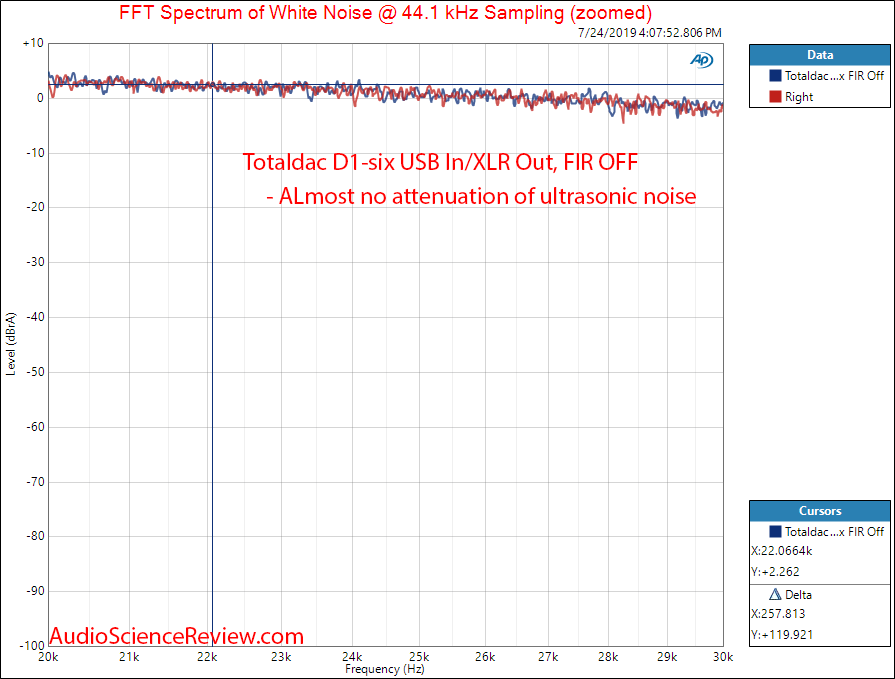Click the '27k' x-axis tick label
The width and height of the screenshot is (895, 679).
(x=547, y=657)
